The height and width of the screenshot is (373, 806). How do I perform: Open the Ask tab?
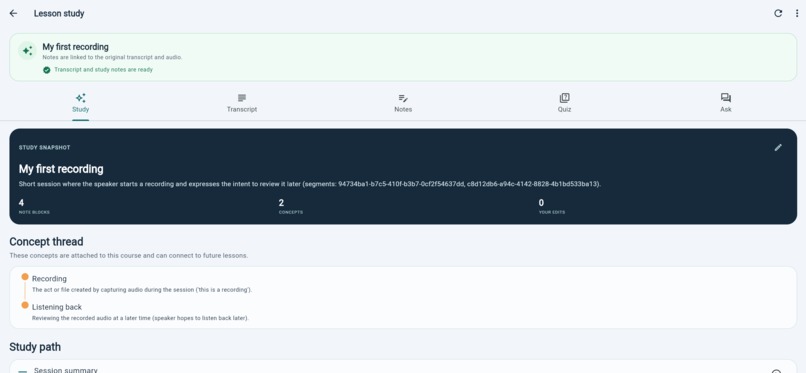pos(725,103)
